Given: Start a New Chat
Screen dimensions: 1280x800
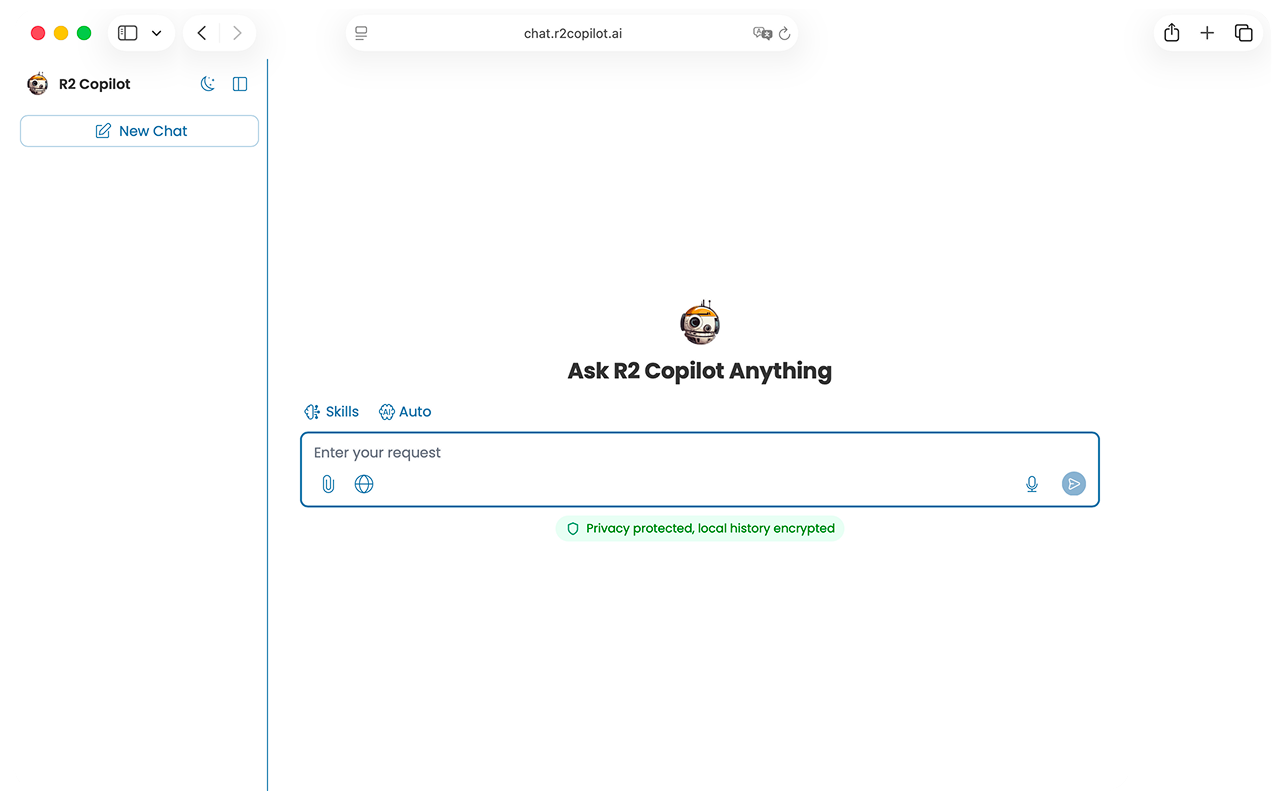Looking at the screenshot, I should [x=139, y=131].
